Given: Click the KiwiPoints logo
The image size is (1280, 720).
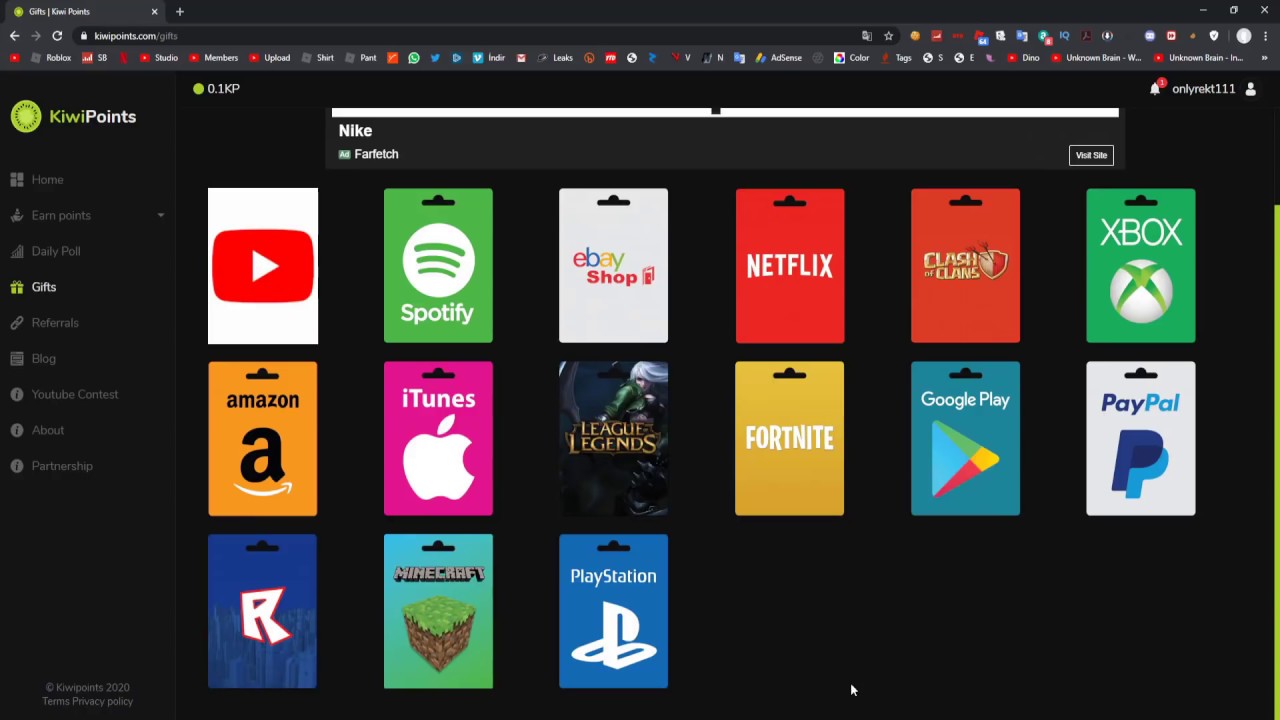Looking at the screenshot, I should pyautogui.click(x=73, y=117).
